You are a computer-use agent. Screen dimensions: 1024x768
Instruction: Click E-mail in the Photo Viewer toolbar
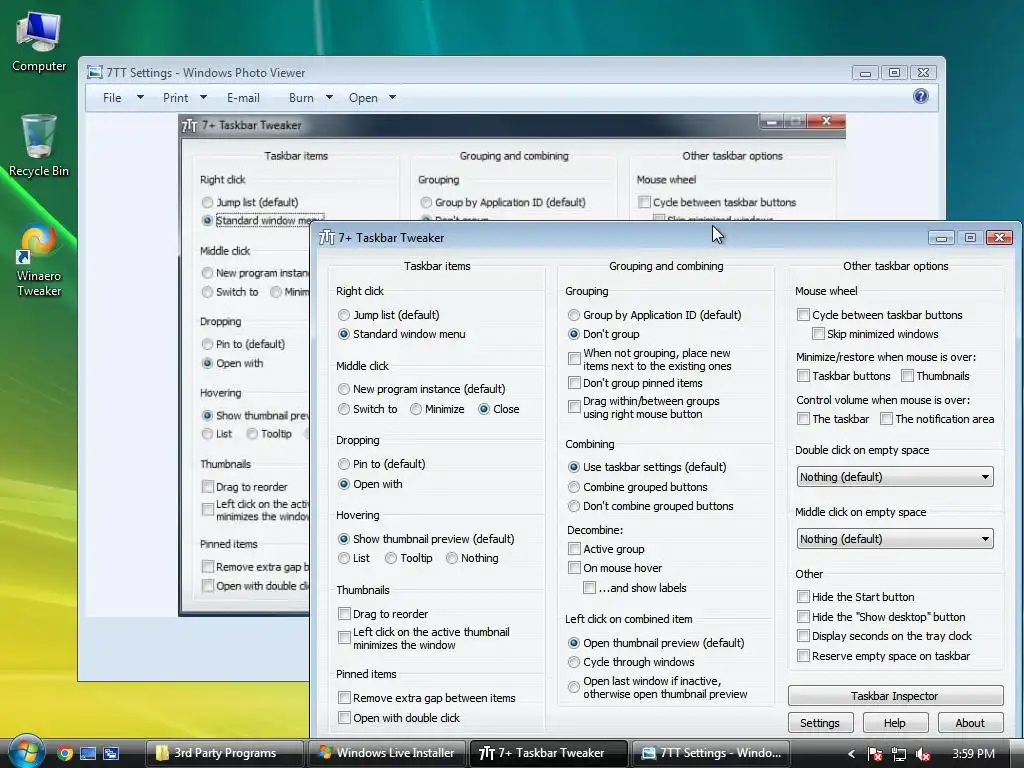tap(243, 98)
